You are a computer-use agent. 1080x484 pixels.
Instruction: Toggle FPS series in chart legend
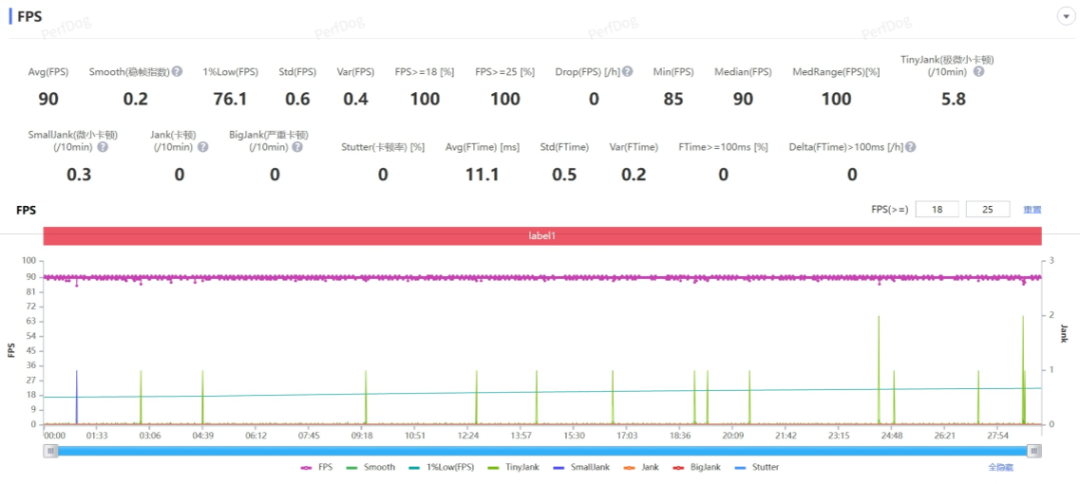317,467
